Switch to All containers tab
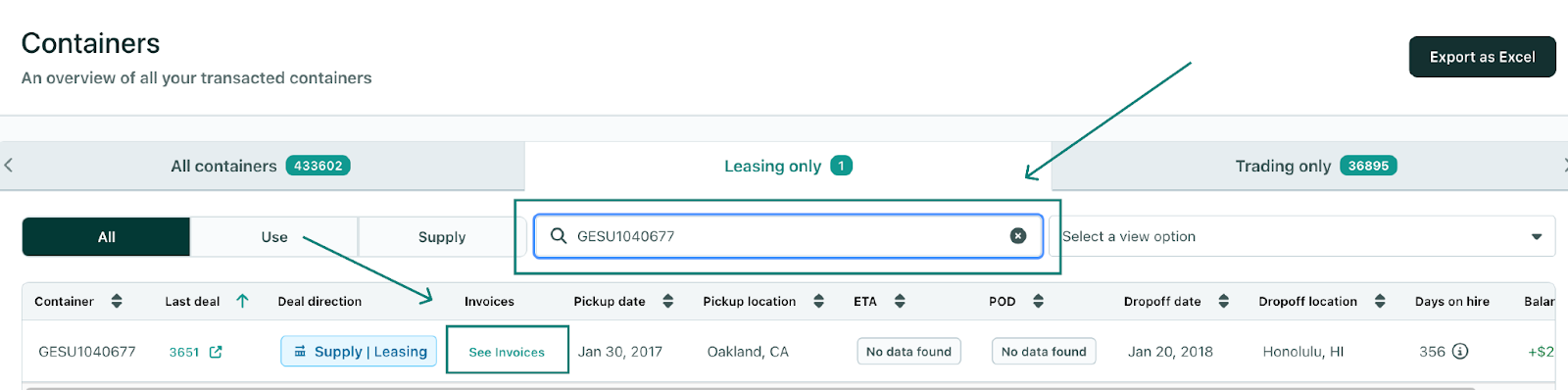Image resolution: width=1568 pixels, height=390 pixels. coord(261,166)
